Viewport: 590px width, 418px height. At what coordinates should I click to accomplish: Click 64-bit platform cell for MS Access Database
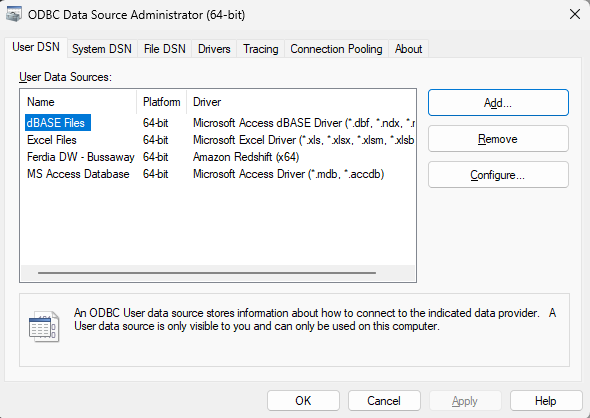[x=156, y=174]
